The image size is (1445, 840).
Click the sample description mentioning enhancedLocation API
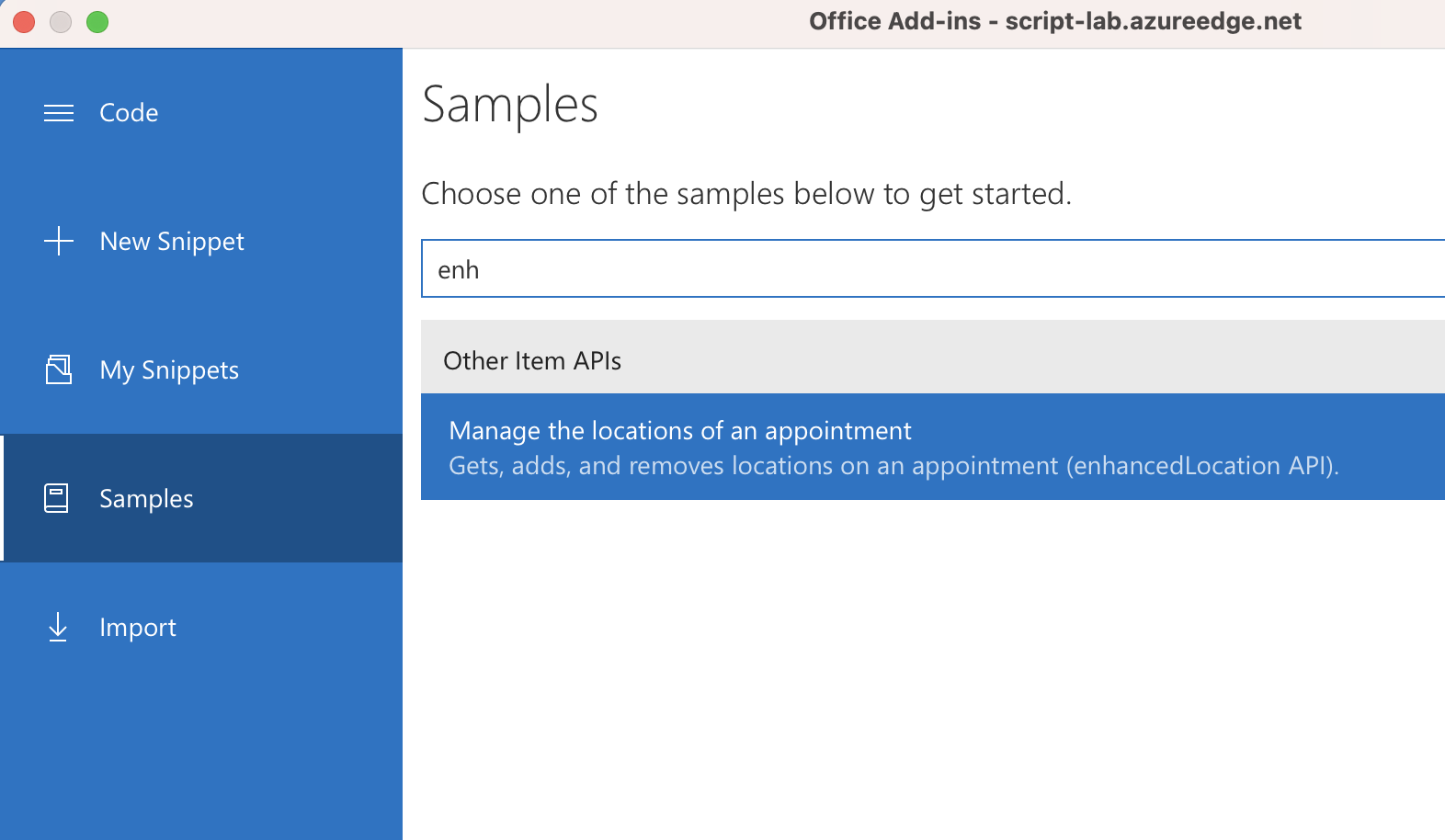click(894, 465)
